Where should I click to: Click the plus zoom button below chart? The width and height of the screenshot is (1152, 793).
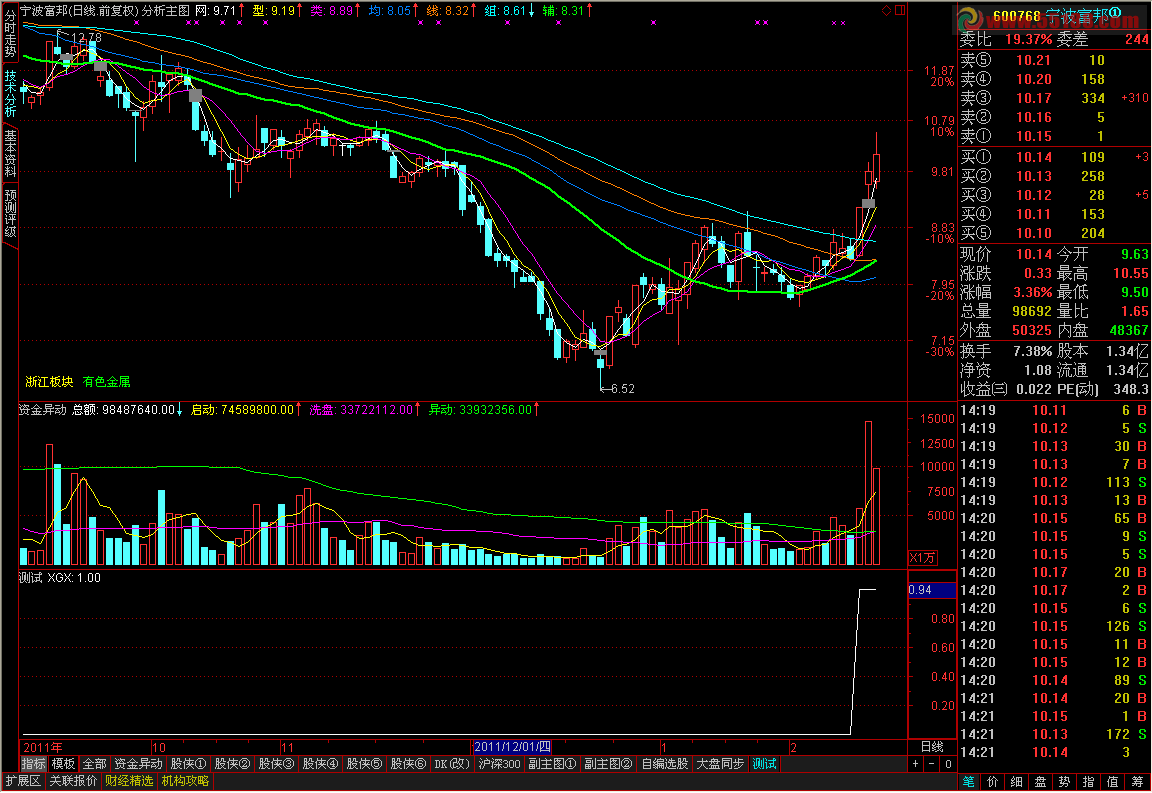[x=915, y=764]
